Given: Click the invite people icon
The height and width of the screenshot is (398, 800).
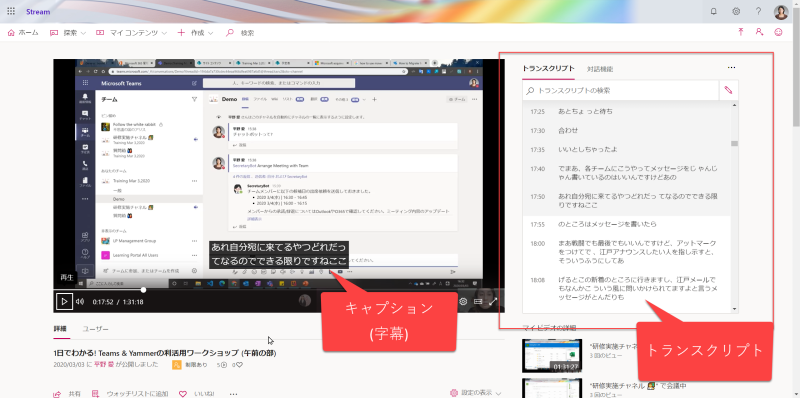Looking at the screenshot, I should [x=759, y=32].
